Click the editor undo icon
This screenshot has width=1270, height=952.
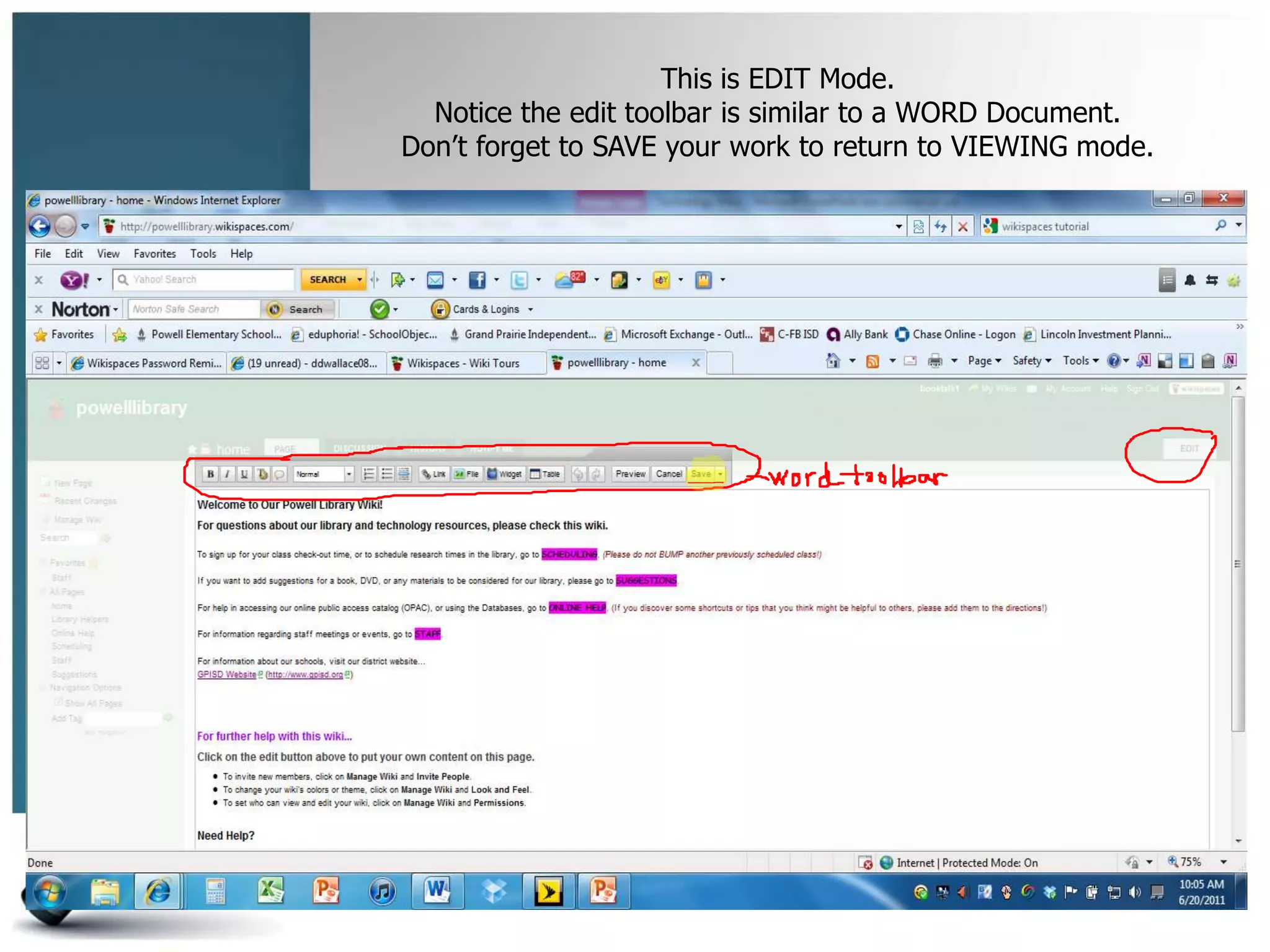pos(578,474)
